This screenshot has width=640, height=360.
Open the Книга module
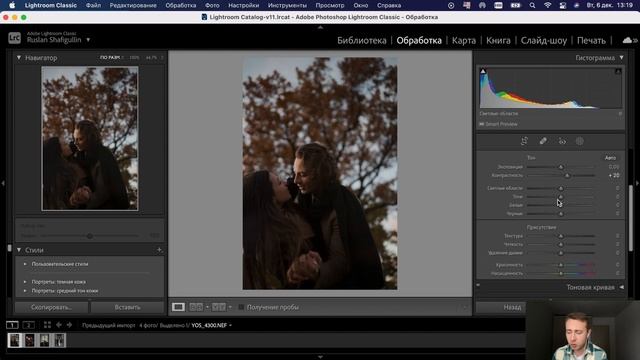[498, 40]
